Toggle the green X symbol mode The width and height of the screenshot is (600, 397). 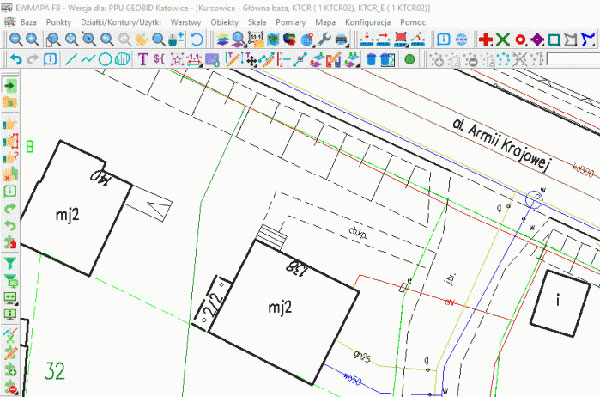[503, 39]
